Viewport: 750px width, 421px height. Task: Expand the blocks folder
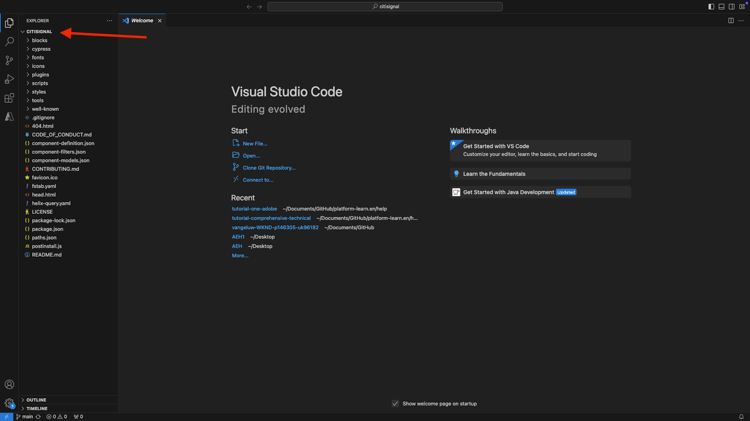point(40,40)
